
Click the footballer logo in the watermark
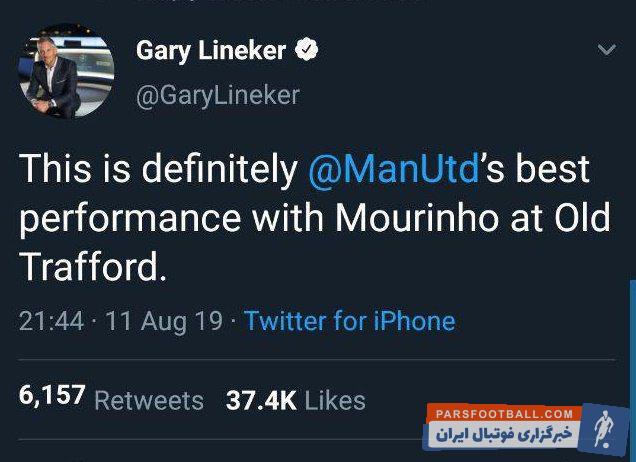pyautogui.click(x=604, y=429)
